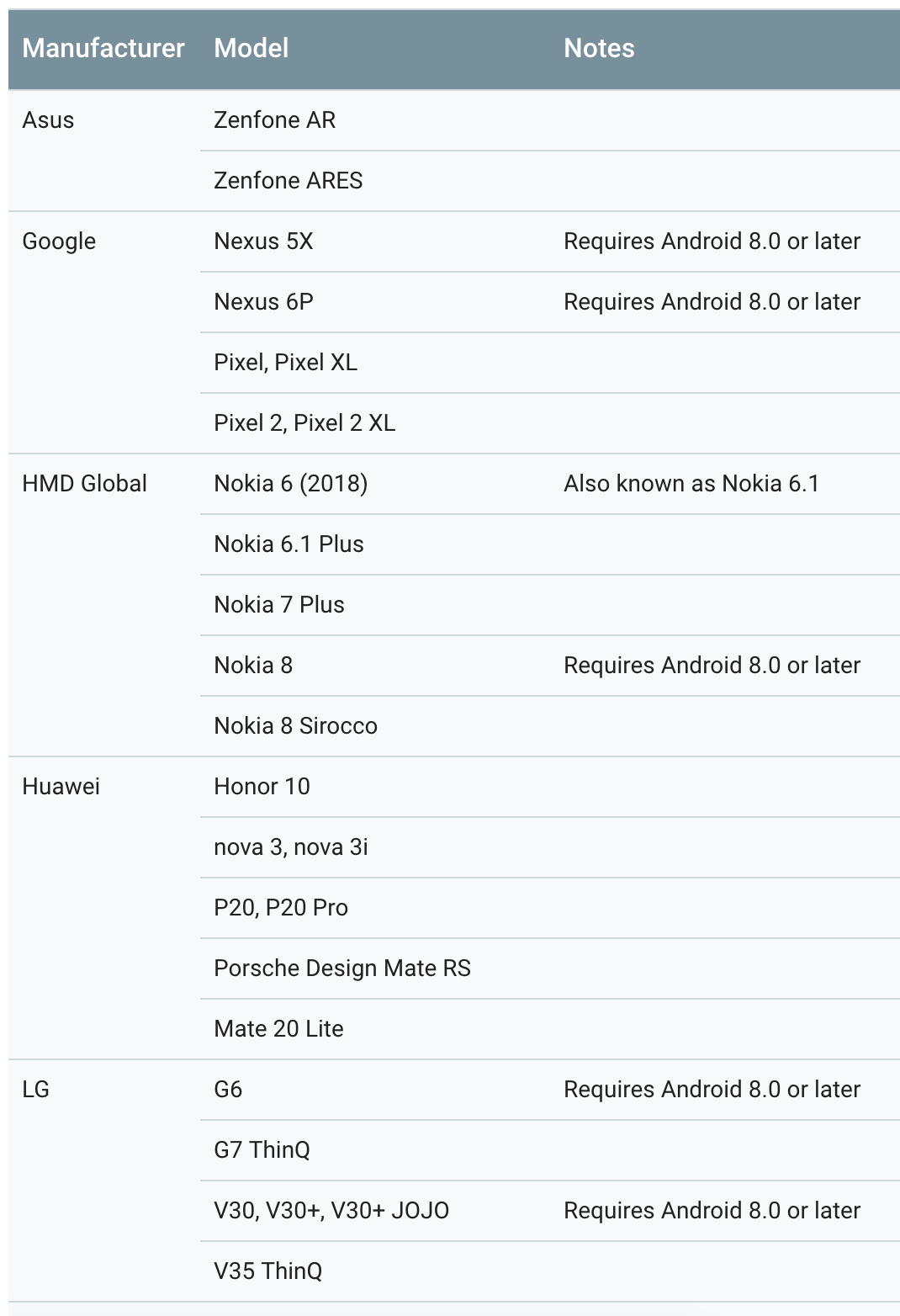
Task: Click the Porsche Design Mate RS entry
Action: point(342,968)
